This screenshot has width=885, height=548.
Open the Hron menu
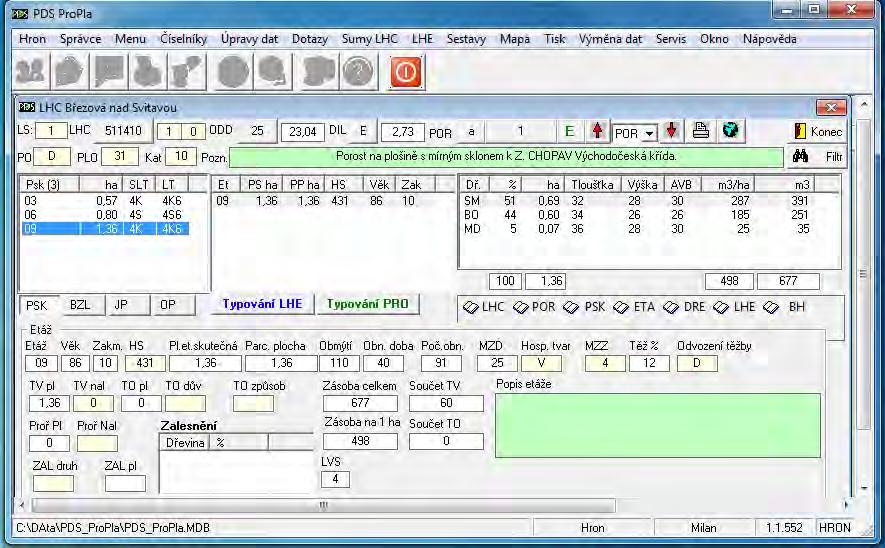32,39
